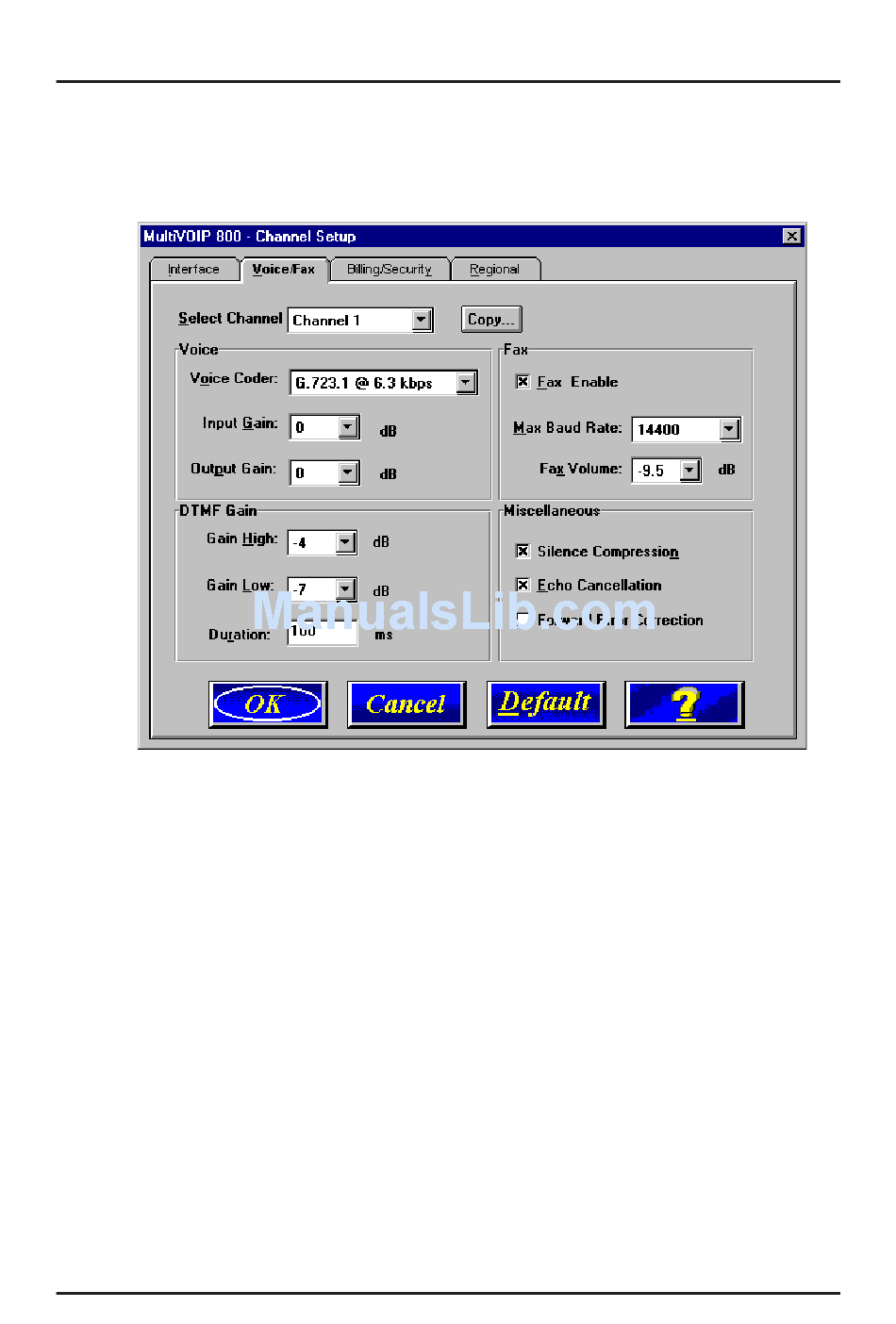This screenshot has height=1324, width=896.
Task: Click the dialog title 'MultiVOIP 800 - Channel Setup'
Action: click(x=250, y=236)
